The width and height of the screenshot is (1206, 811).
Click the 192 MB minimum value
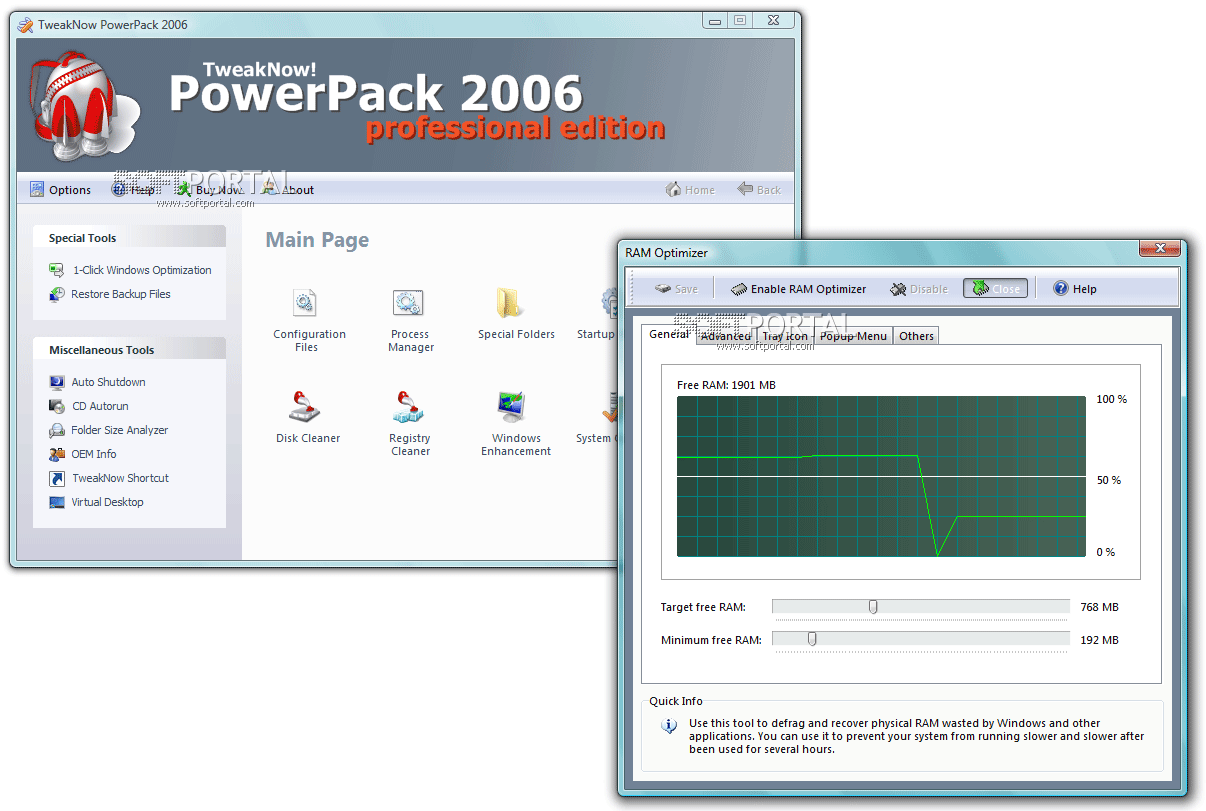(x=1099, y=640)
